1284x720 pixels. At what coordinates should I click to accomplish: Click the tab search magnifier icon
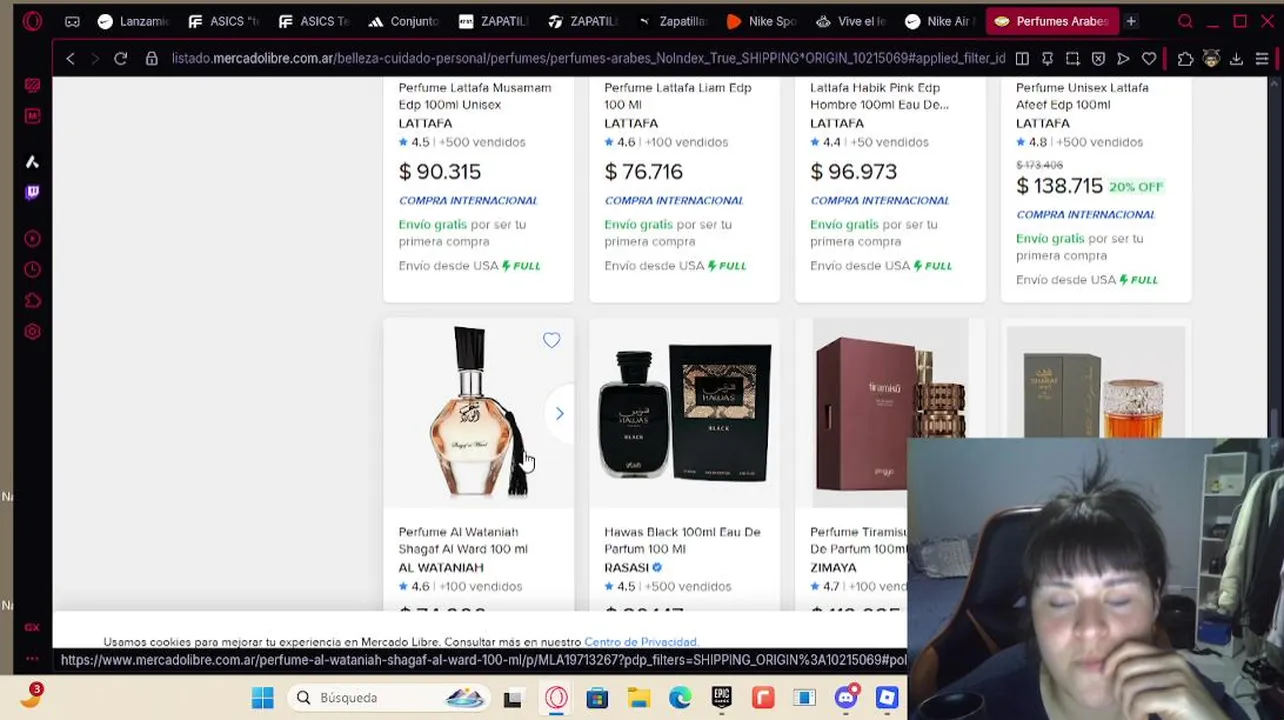pos(1185,21)
